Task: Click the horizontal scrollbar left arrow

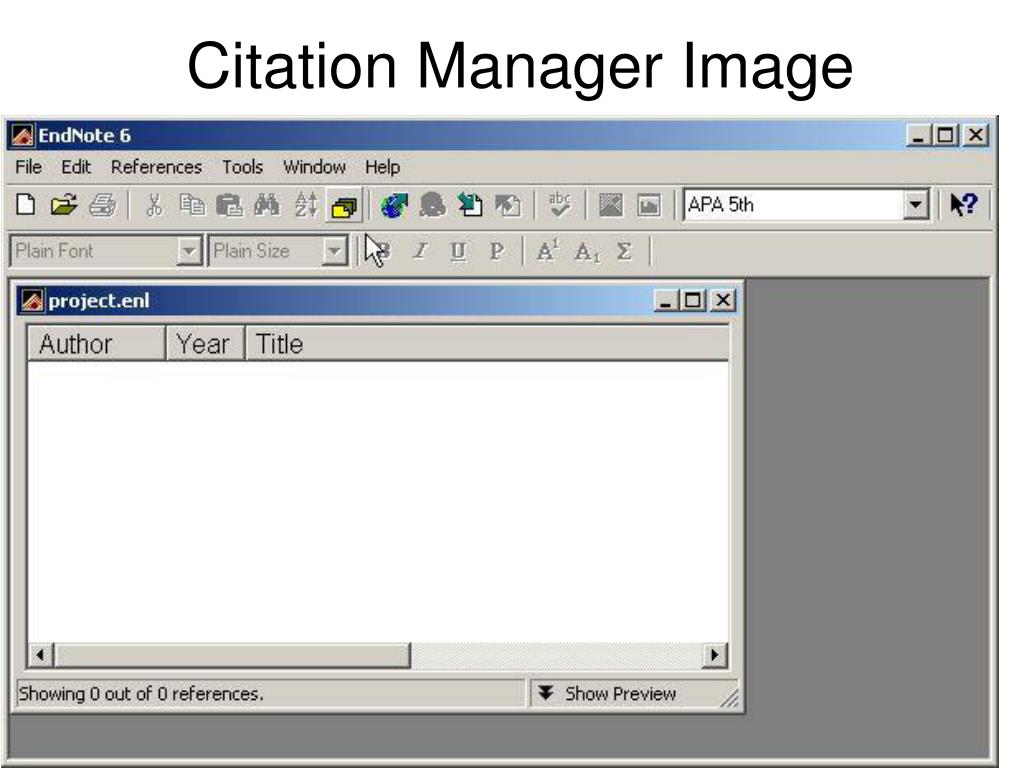Action: 40,655
